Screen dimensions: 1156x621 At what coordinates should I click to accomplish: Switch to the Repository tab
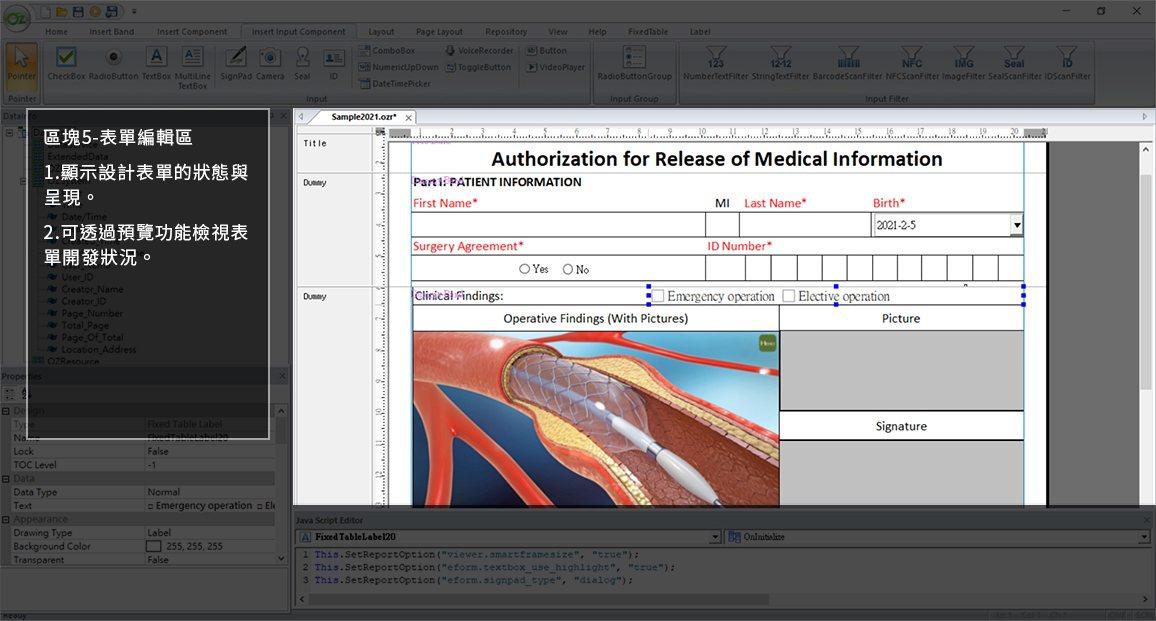(x=506, y=32)
